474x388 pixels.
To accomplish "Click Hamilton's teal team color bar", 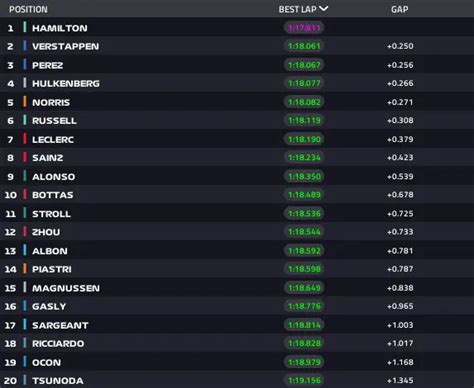I will pyautogui.click(x=25, y=27).
